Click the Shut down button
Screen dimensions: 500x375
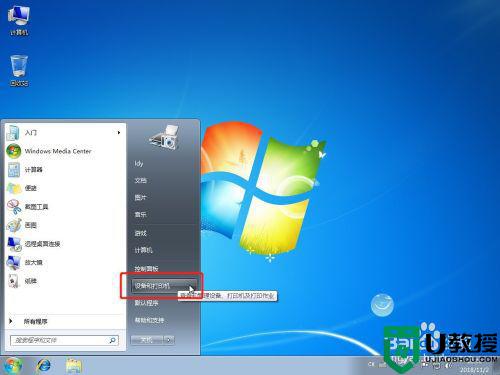(x=147, y=340)
